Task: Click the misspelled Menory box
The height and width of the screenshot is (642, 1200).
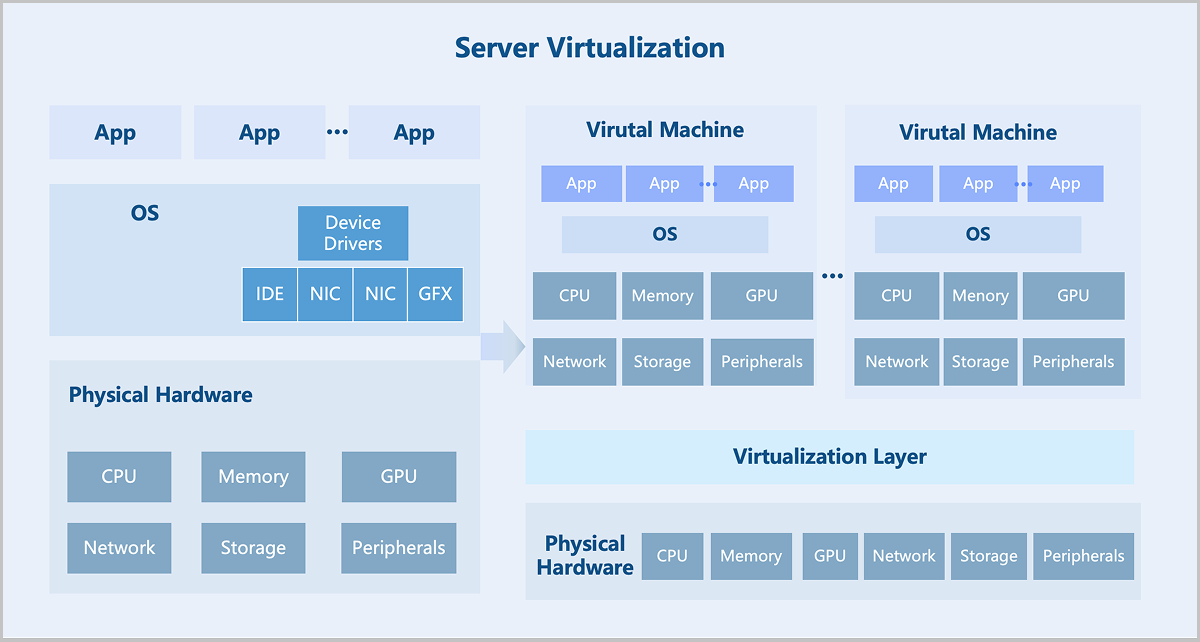Action: (980, 296)
